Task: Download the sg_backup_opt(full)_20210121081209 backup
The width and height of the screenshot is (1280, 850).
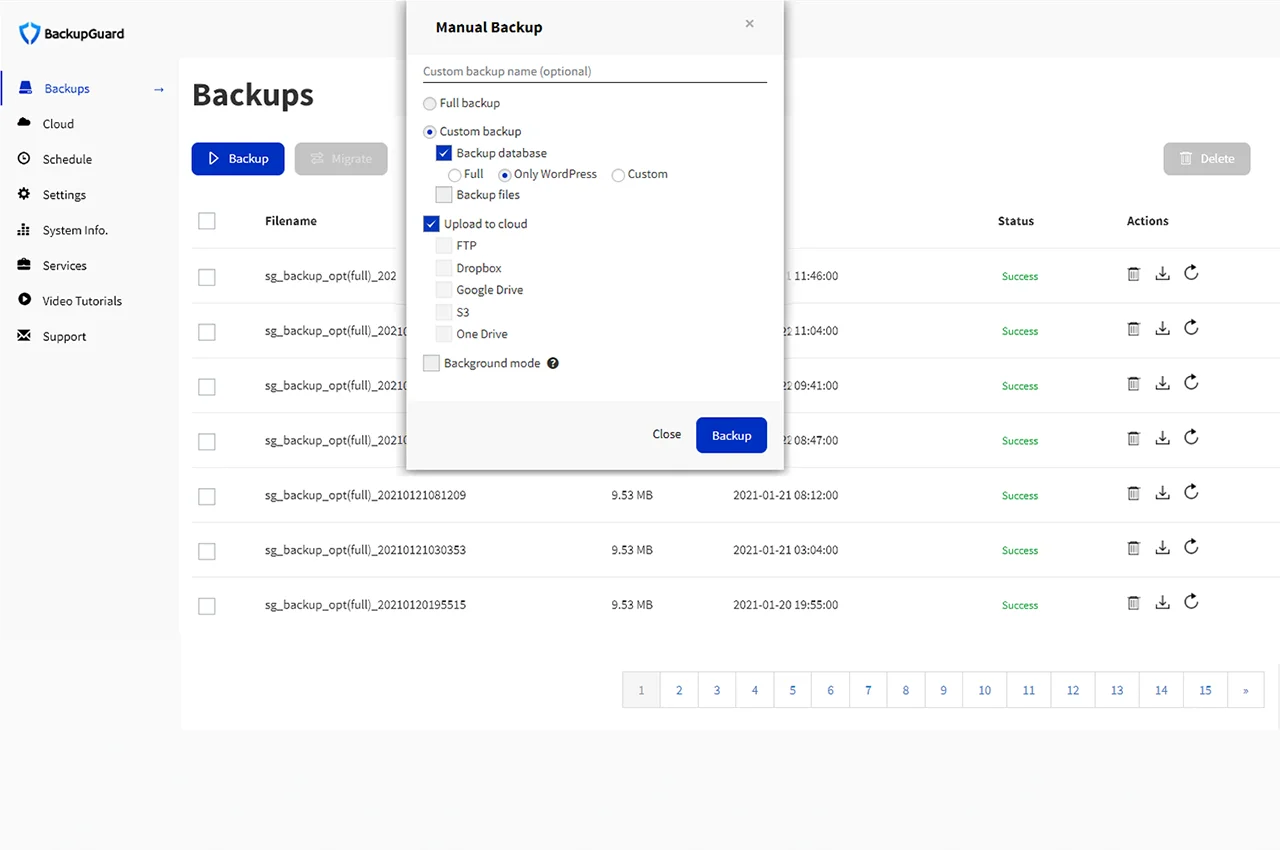Action: 1162,492
